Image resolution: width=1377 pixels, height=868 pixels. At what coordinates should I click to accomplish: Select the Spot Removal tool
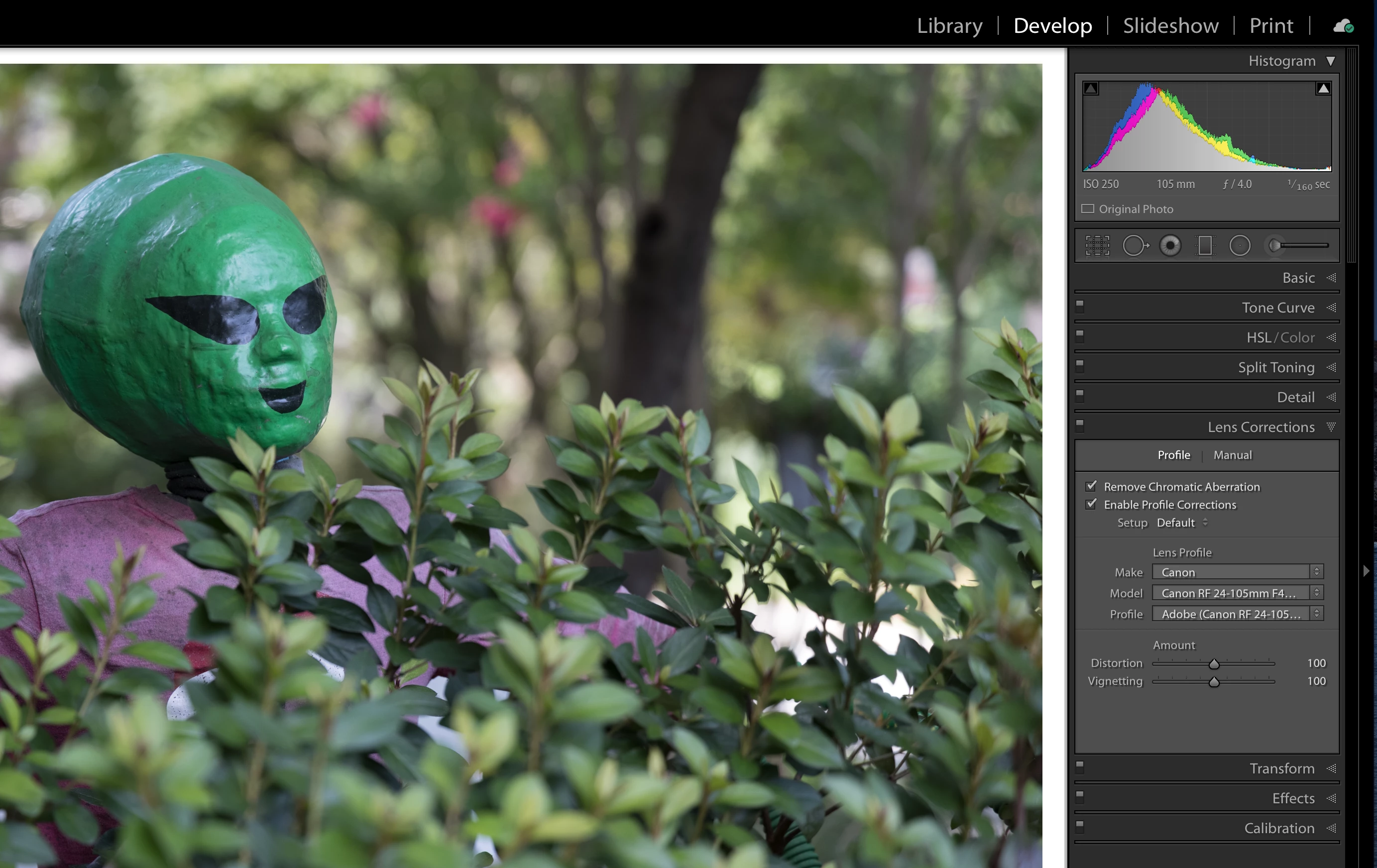pos(1135,246)
